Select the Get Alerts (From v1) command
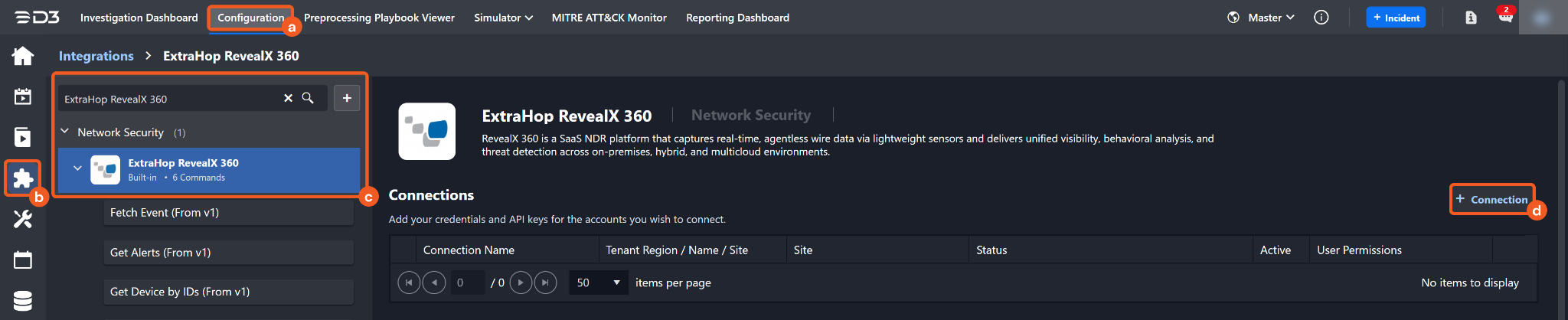This screenshot has width=1568, height=320. coord(228,253)
